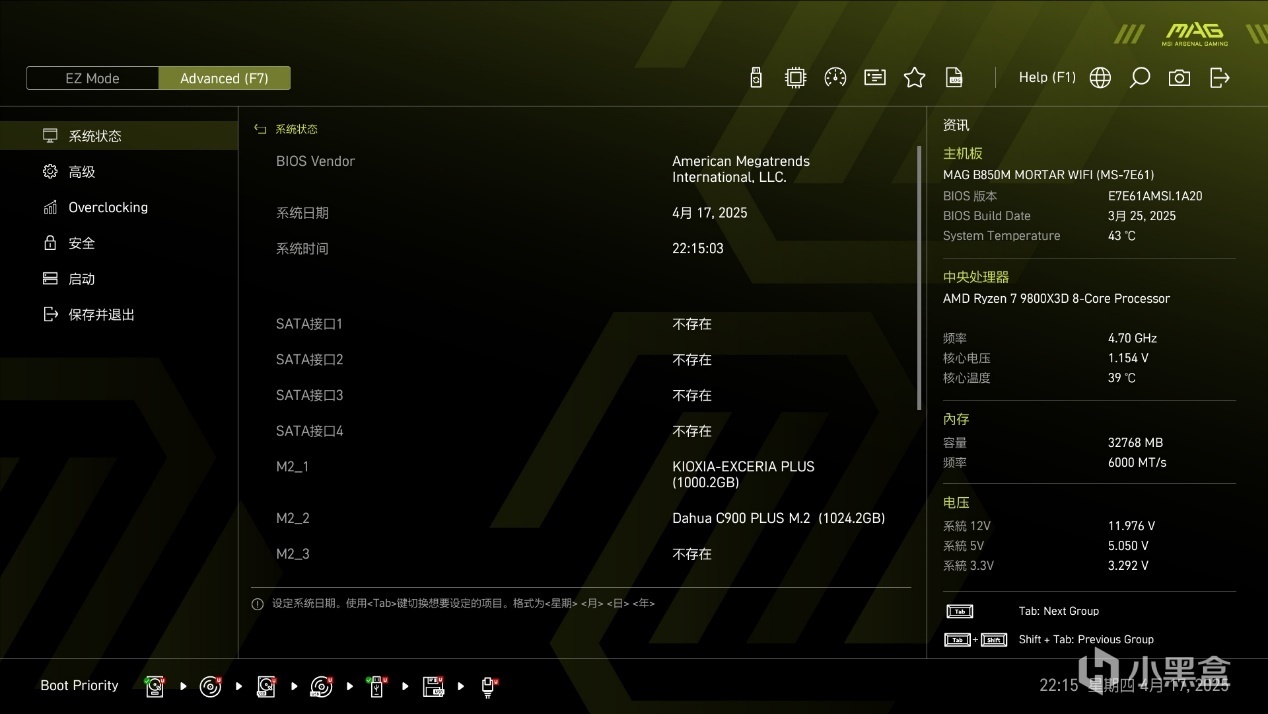Open Overclocking in the sidebar
1268x714 pixels.
tap(119, 207)
